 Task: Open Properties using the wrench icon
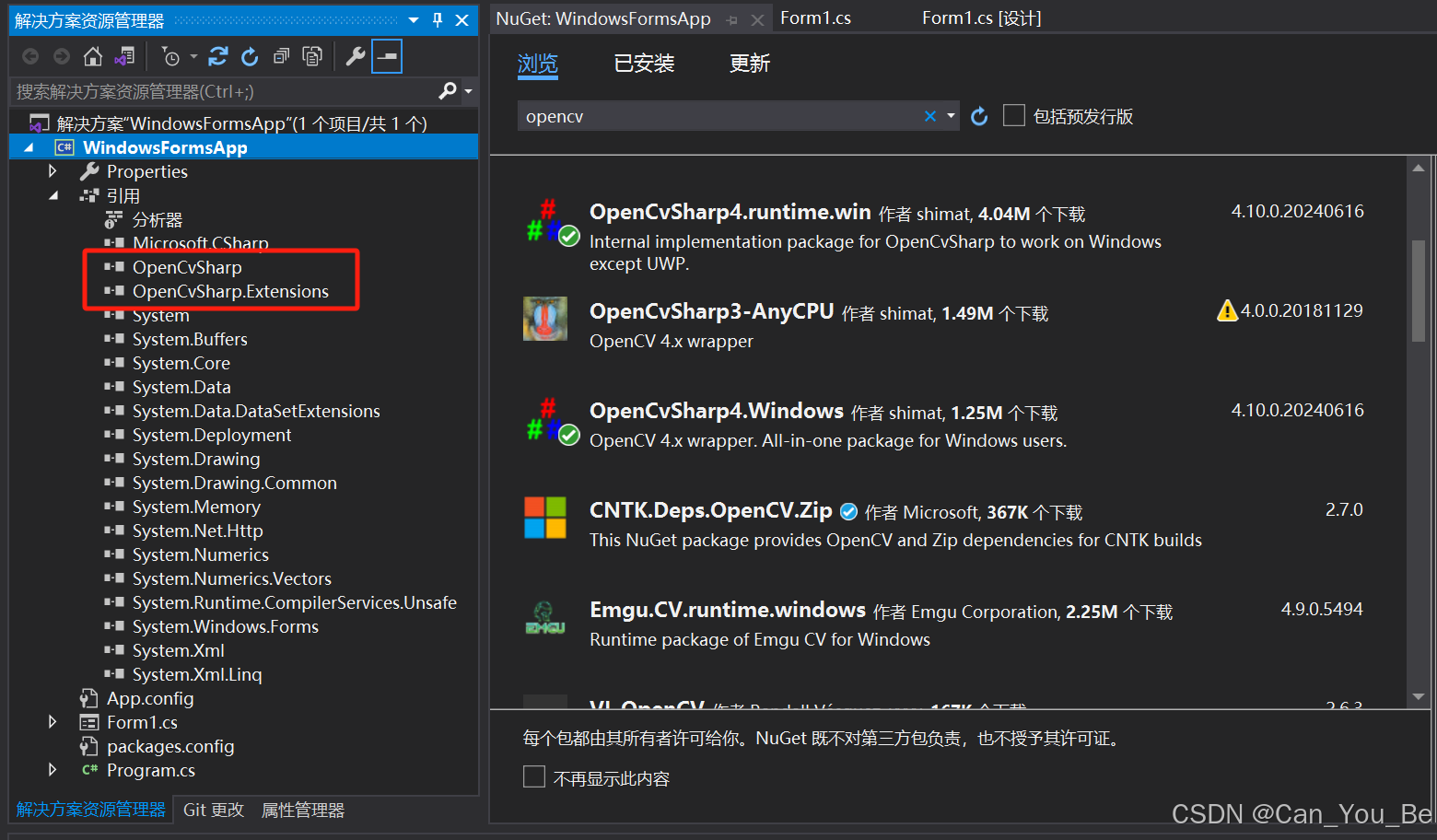pos(354,55)
